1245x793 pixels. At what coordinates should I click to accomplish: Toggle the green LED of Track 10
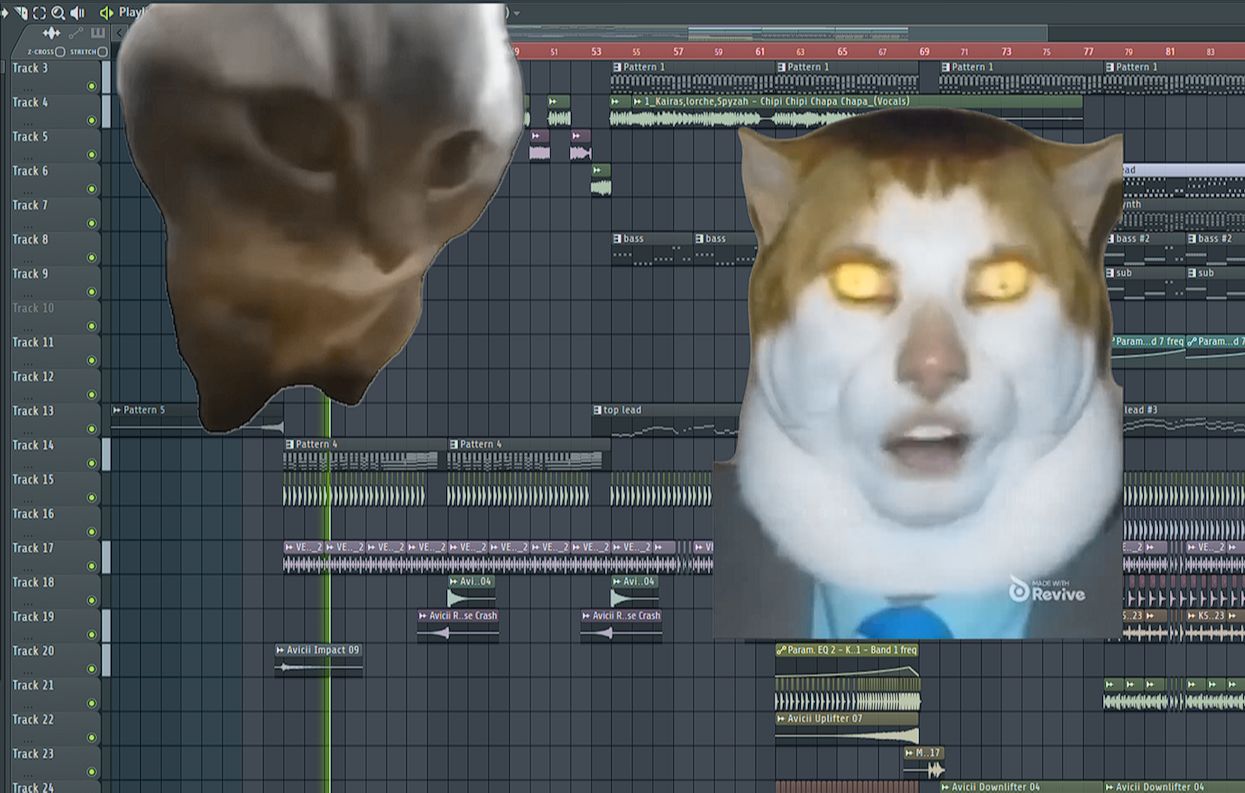point(92,326)
